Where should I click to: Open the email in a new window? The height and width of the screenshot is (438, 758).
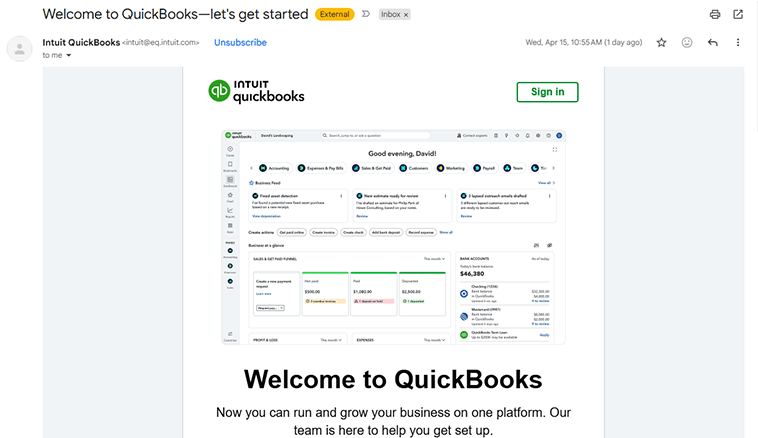pyautogui.click(x=738, y=15)
